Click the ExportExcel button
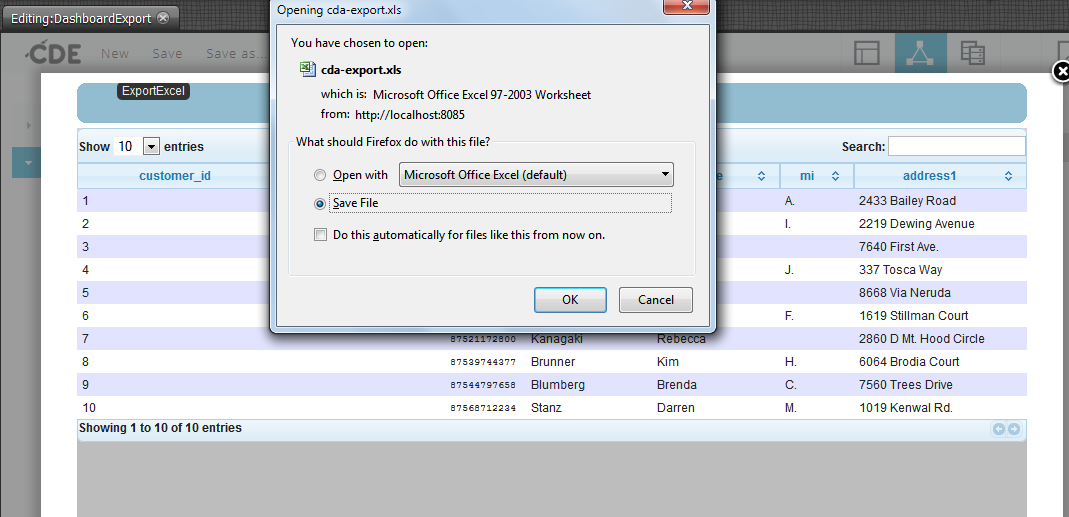 153,91
